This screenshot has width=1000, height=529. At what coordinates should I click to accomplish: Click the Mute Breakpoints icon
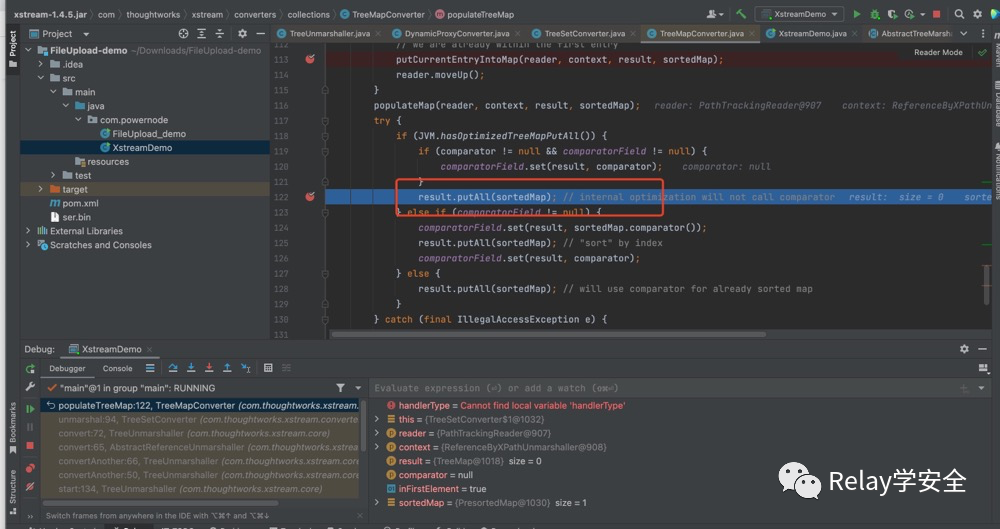coord(30,486)
